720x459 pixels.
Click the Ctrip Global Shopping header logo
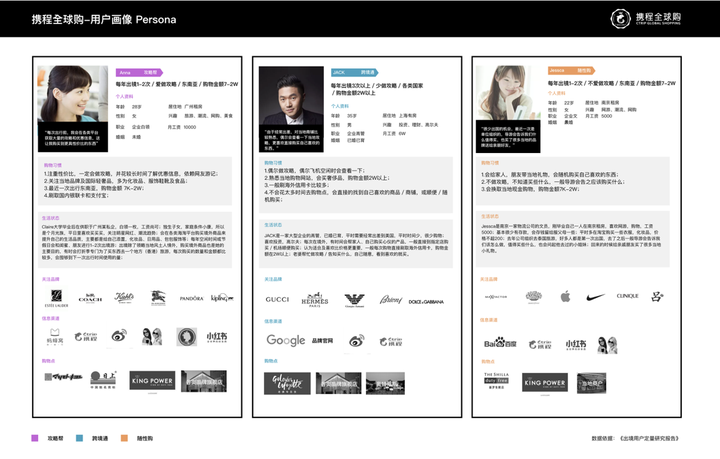pos(646,19)
